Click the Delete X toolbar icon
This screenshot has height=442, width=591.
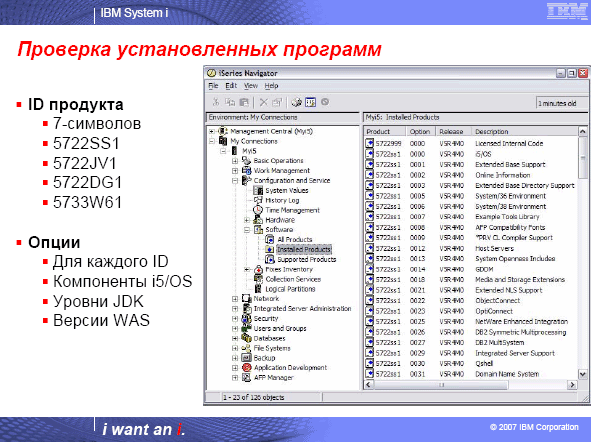tap(263, 102)
